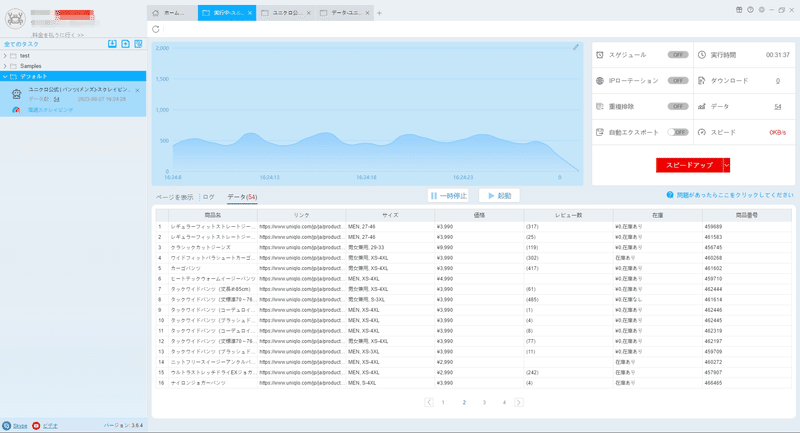Viewport: 800px width, 433px height.
Task: Toggle the 重複排除 switch
Action: point(678,107)
